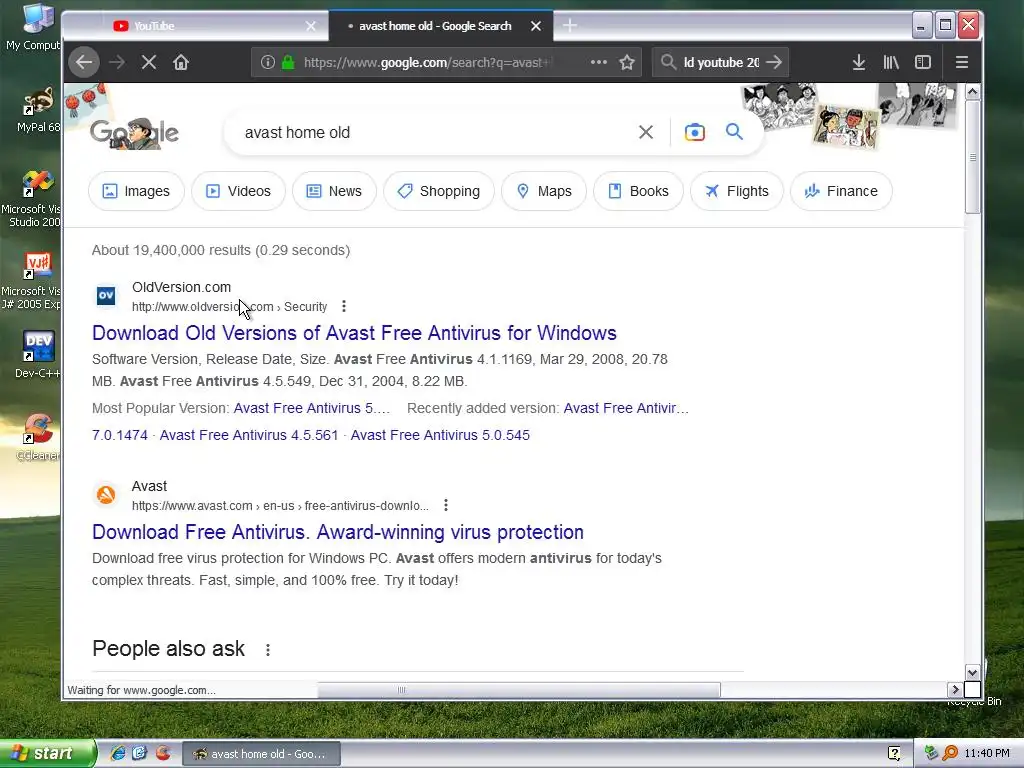Click the vertical scrollbar up arrow
1024x768 pixels.
pyautogui.click(x=972, y=92)
